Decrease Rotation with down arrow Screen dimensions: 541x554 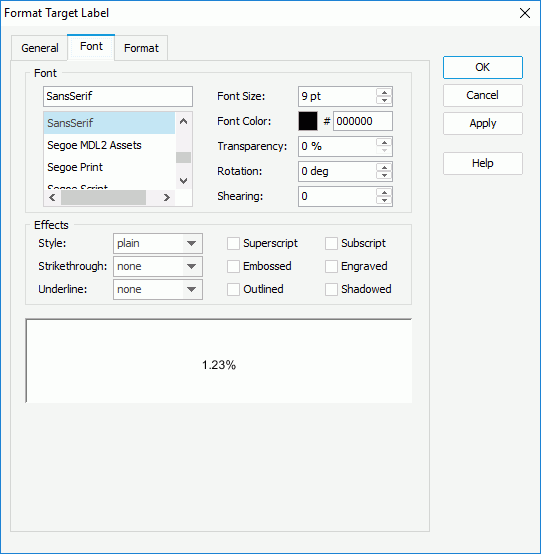[x=384, y=176]
